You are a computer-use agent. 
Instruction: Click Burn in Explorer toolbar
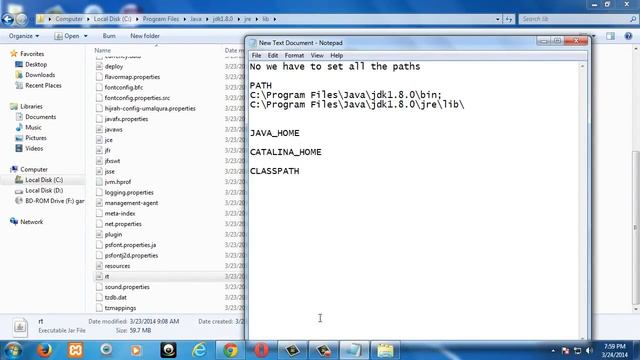(109, 36)
